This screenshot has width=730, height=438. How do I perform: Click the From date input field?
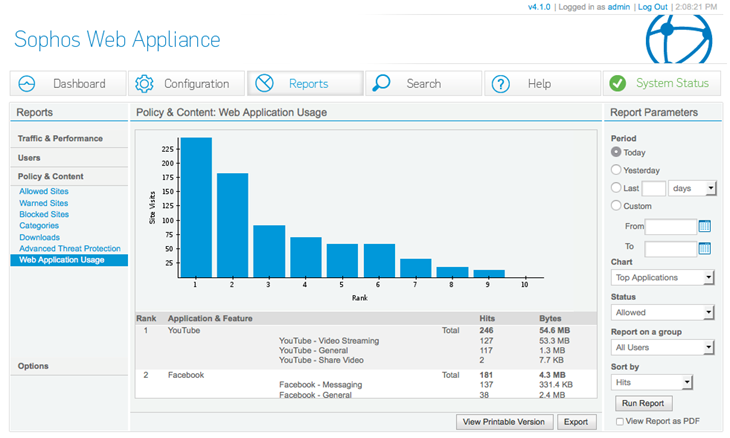coord(670,227)
